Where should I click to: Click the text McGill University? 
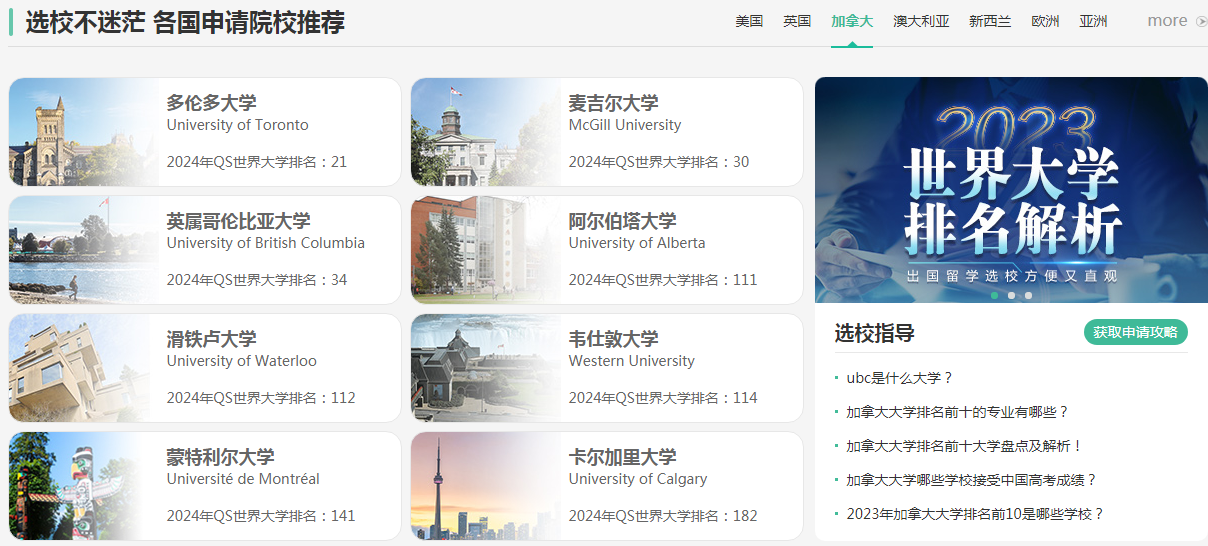[625, 125]
